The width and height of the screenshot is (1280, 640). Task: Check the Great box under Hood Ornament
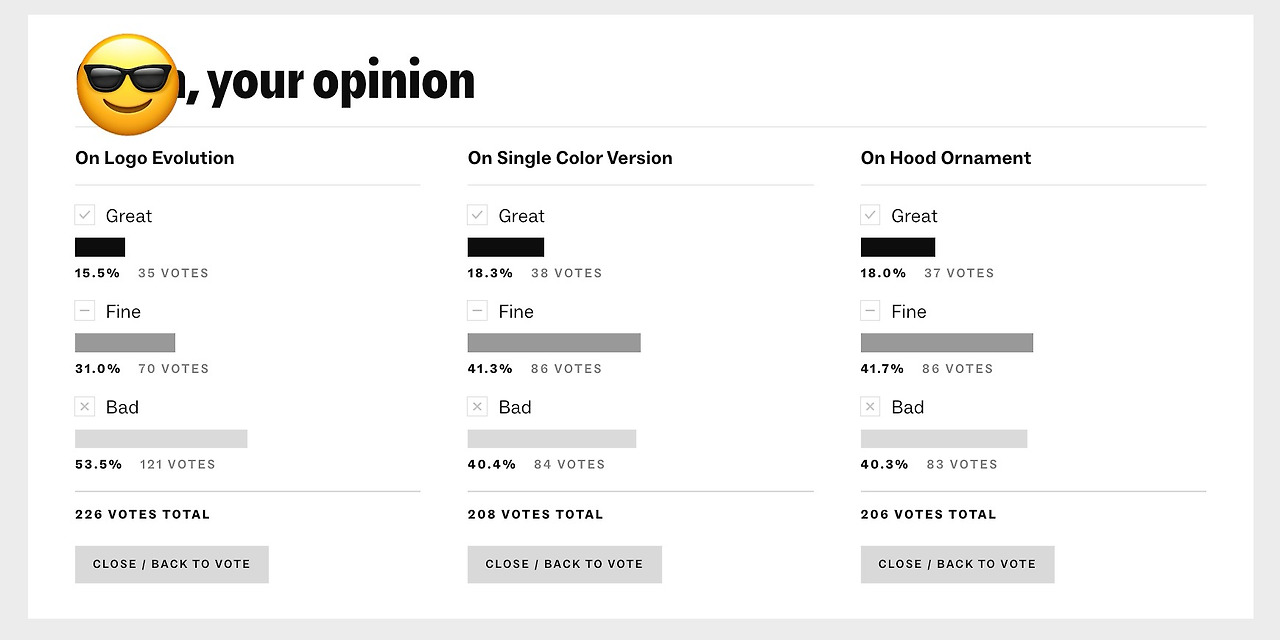871,215
